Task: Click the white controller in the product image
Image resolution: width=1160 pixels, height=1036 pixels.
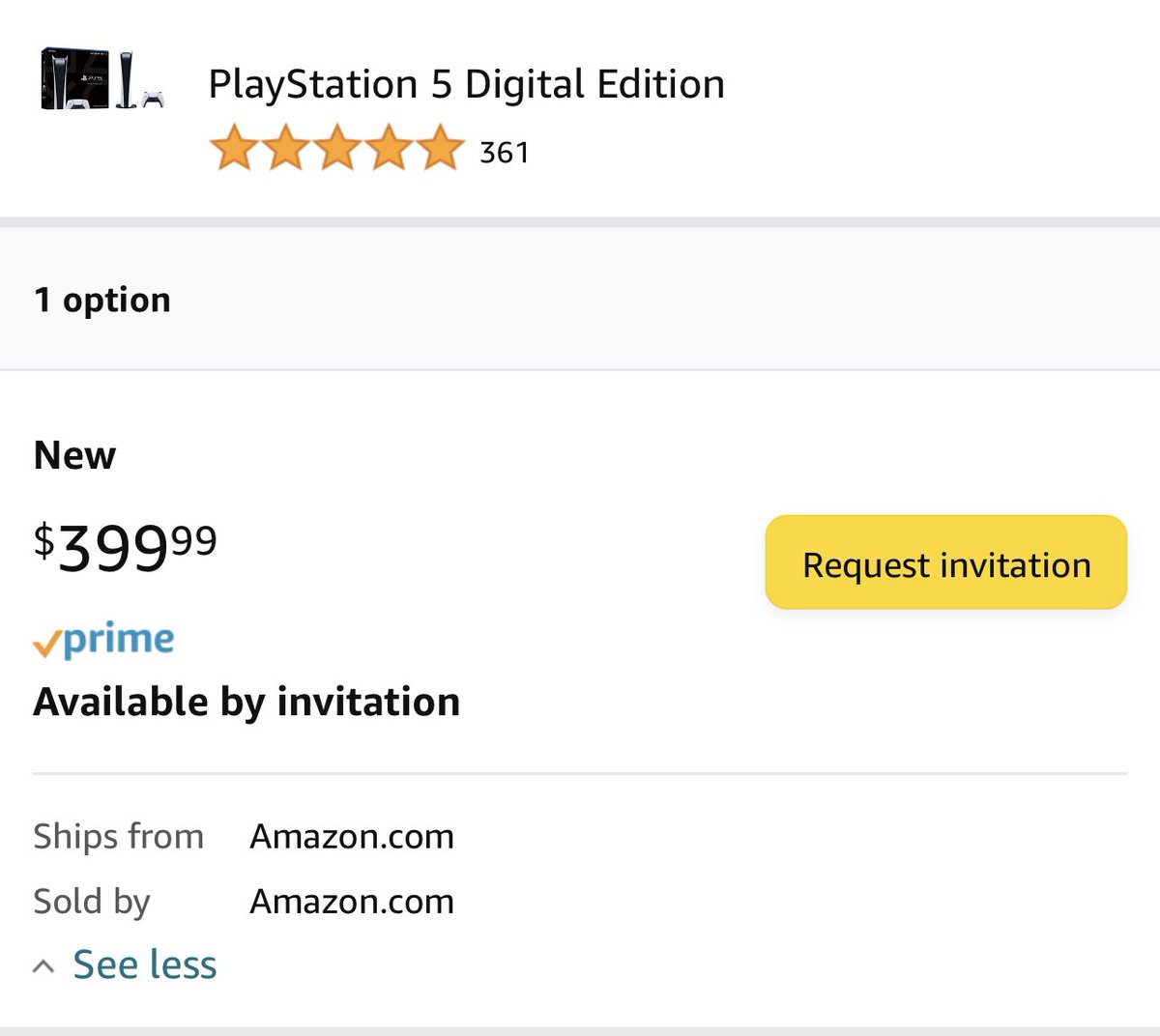Action: coord(153,99)
